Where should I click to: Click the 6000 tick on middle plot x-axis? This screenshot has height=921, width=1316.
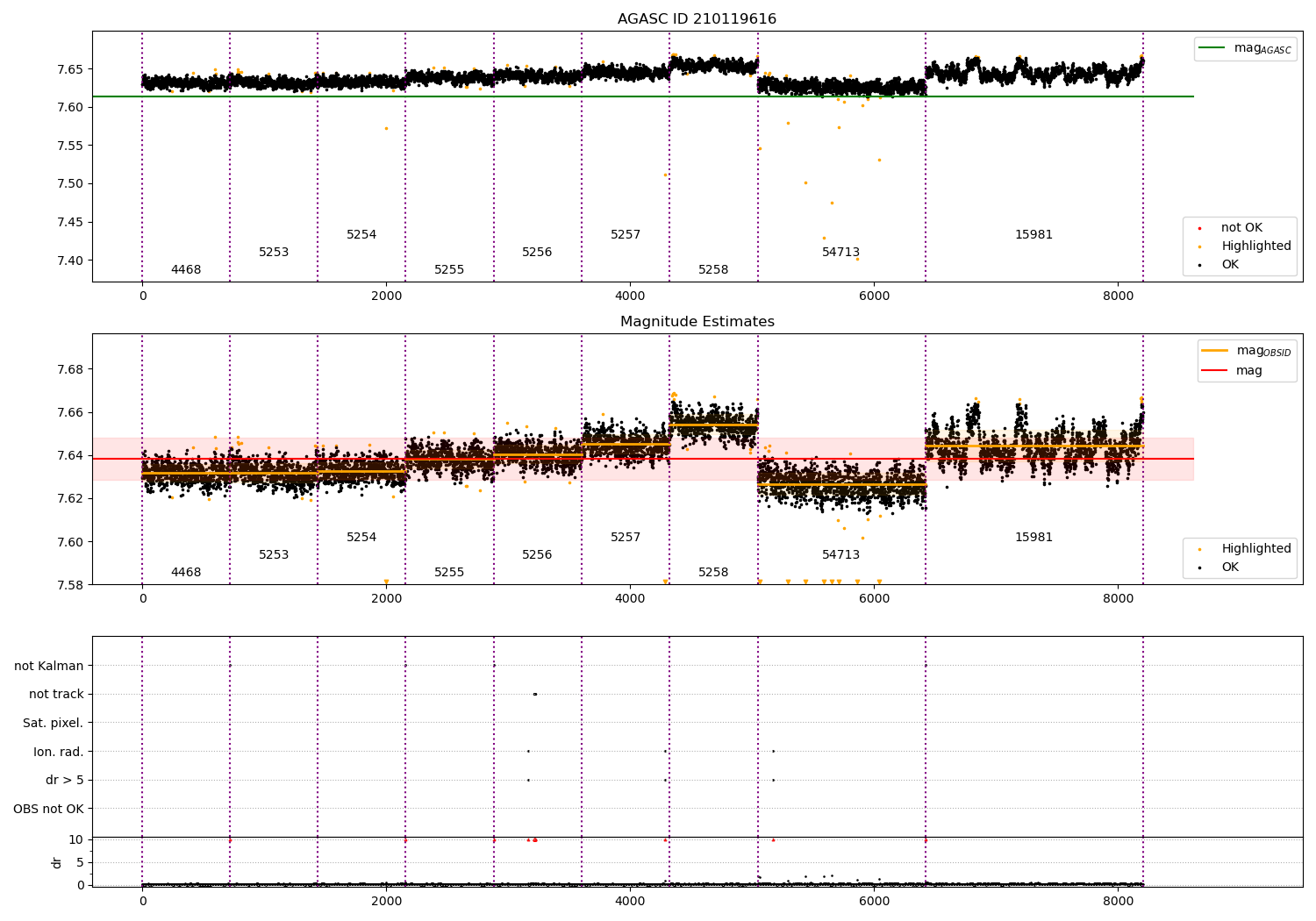(874, 598)
